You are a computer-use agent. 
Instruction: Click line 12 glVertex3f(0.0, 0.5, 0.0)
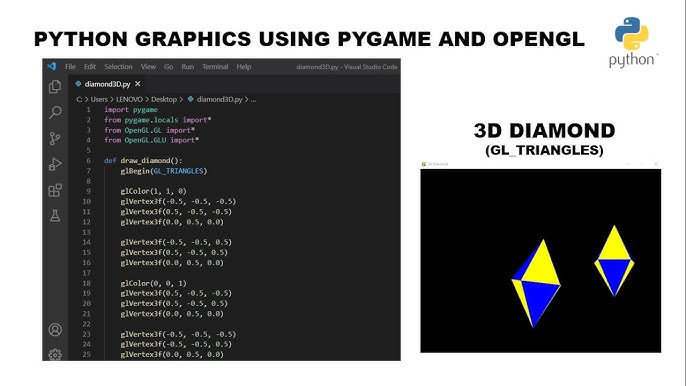coord(172,222)
